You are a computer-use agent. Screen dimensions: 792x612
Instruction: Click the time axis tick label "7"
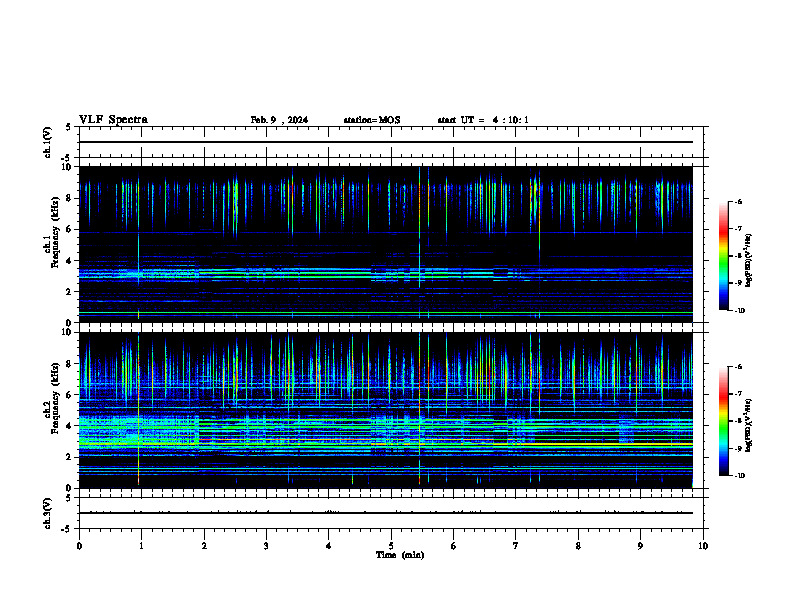pyautogui.click(x=516, y=546)
